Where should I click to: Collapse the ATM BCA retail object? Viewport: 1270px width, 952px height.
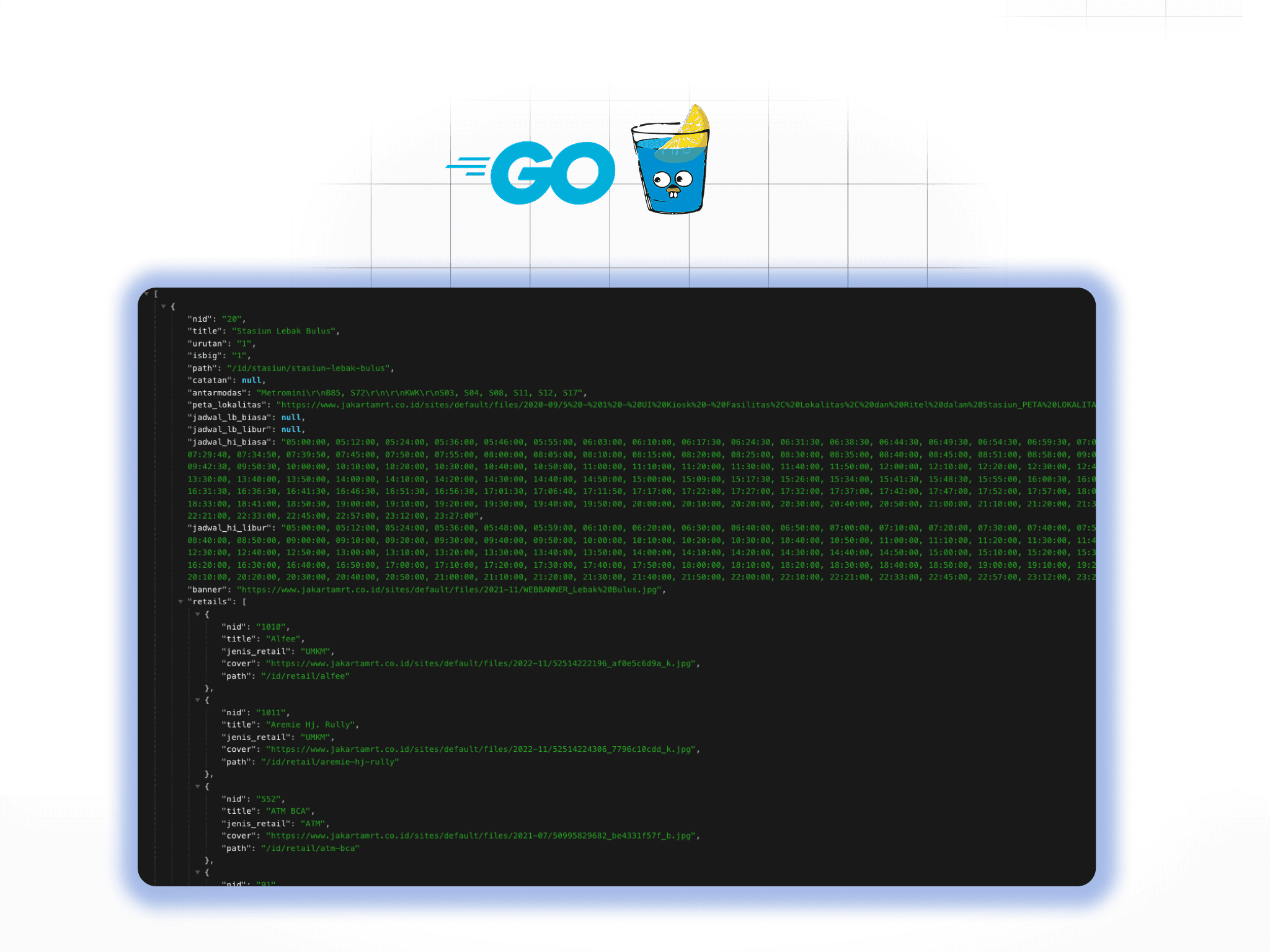tap(198, 787)
